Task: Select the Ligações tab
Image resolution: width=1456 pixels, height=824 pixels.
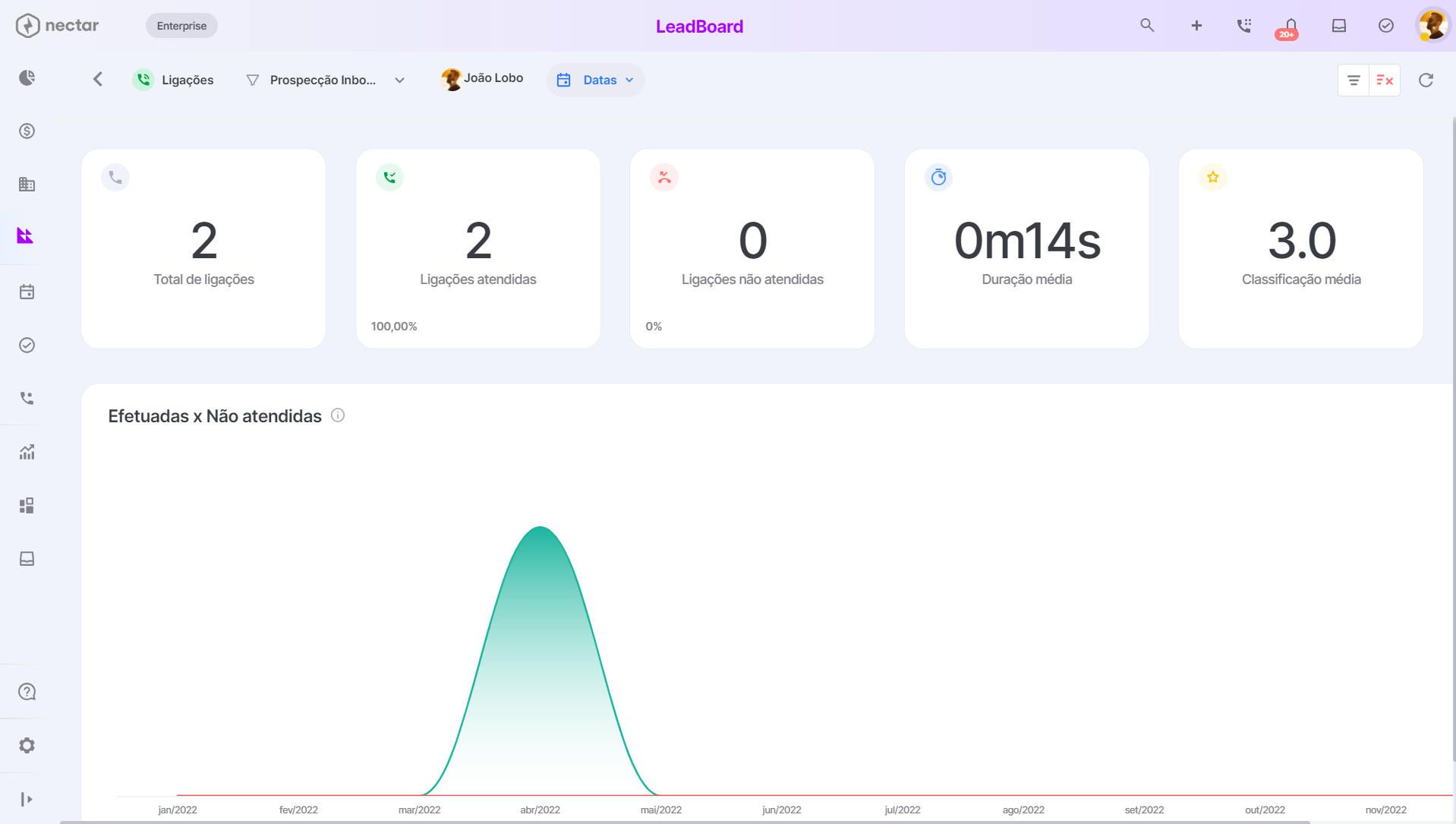Action: coord(174,80)
